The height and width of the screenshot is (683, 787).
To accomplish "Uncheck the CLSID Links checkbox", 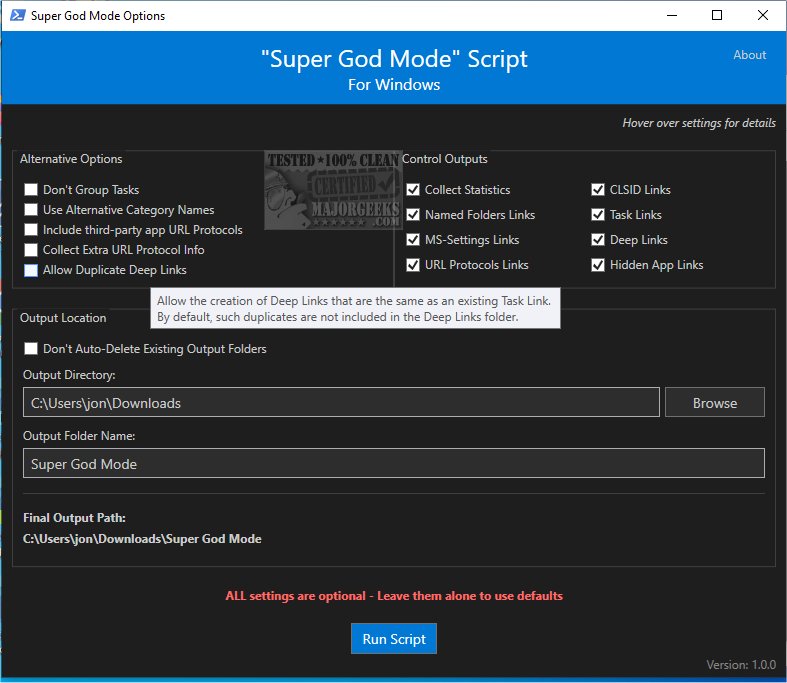I will [598, 190].
